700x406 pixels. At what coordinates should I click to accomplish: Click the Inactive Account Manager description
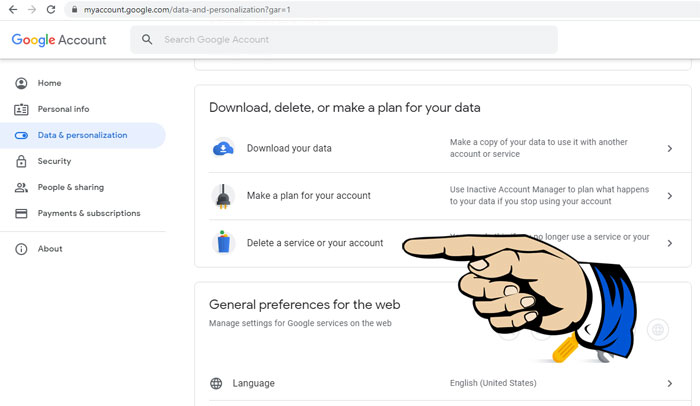pos(549,195)
